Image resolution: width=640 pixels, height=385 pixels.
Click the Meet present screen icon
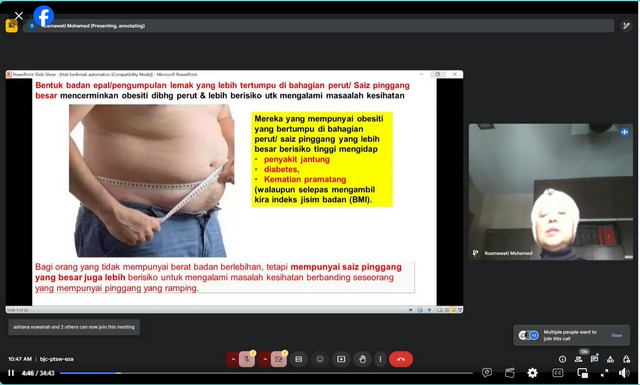pos(341,359)
